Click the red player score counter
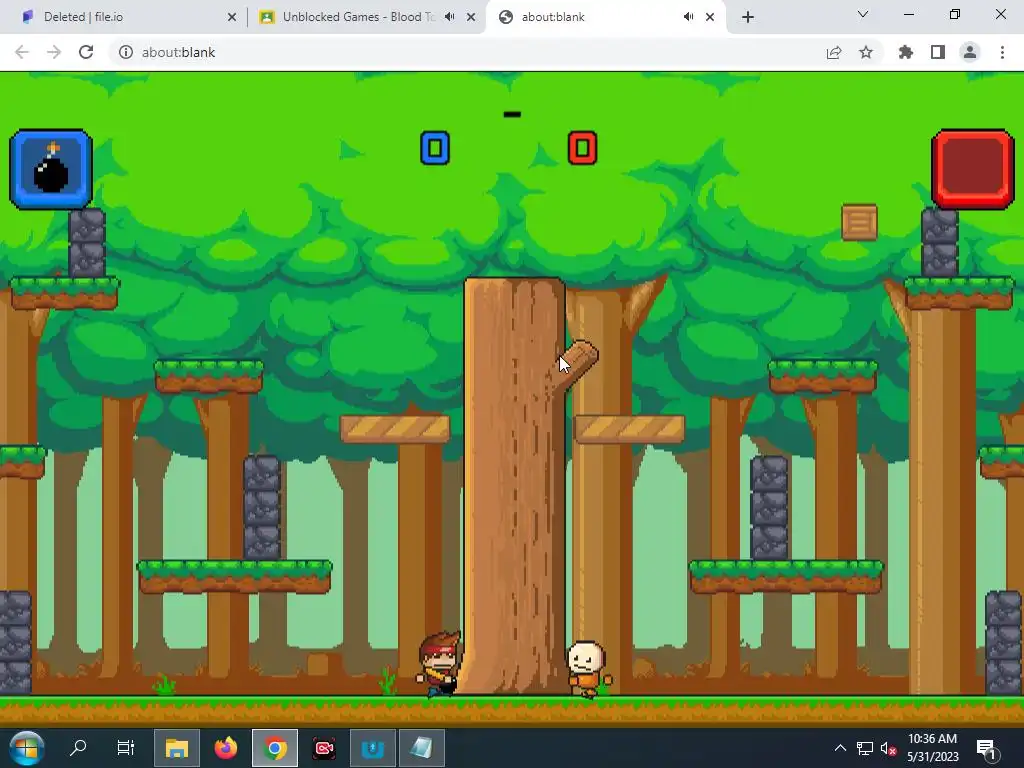 583,148
